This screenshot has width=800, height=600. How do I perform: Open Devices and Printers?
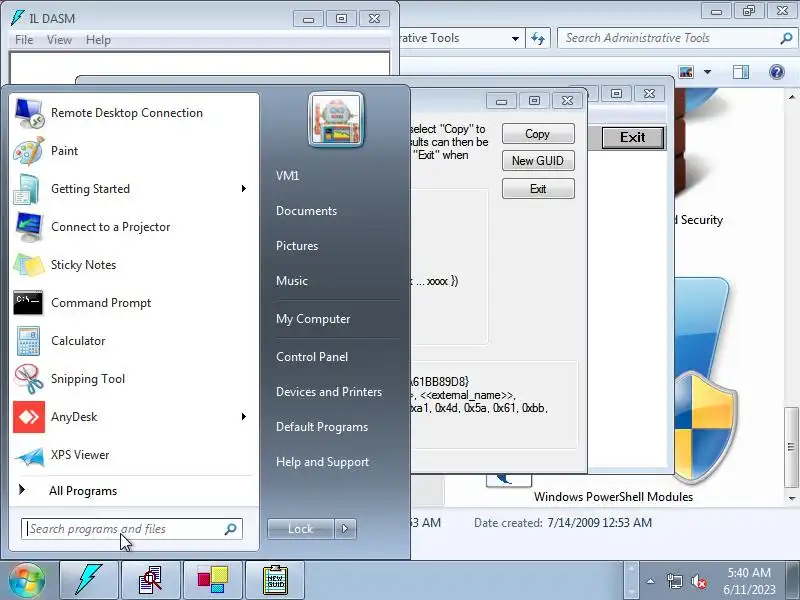329,392
